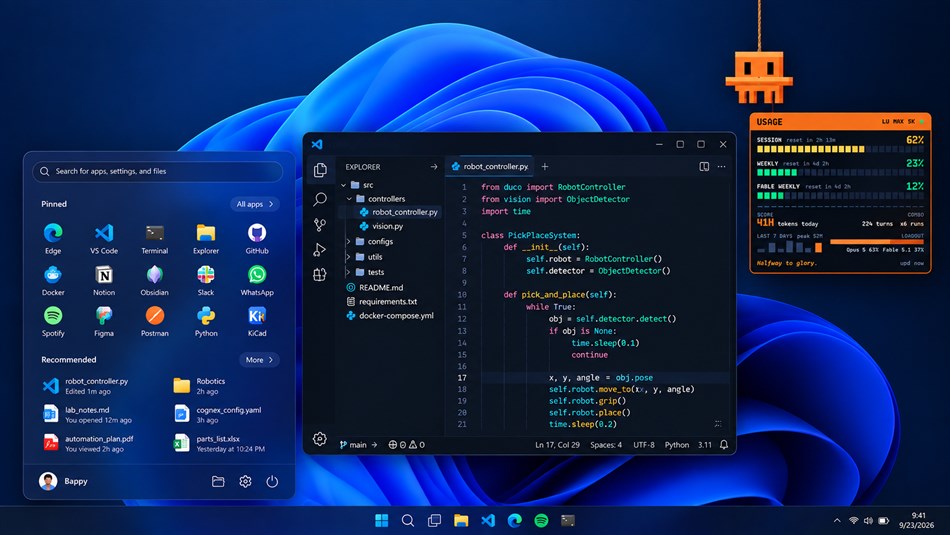Open All apps list
This screenshot has width=950, height=535.
tap(254, 204)
